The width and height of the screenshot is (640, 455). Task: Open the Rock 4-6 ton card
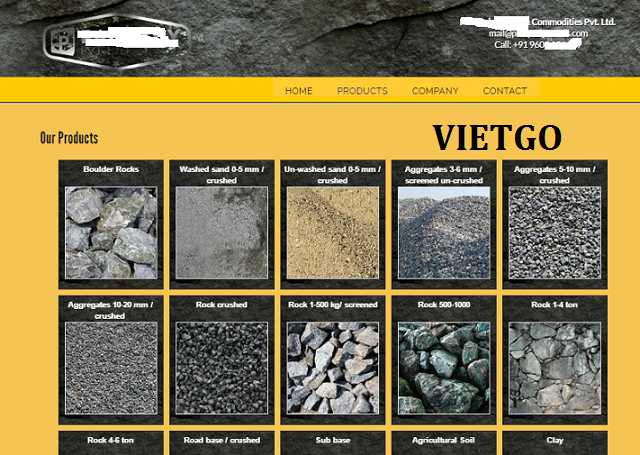[x=111, y=443]
